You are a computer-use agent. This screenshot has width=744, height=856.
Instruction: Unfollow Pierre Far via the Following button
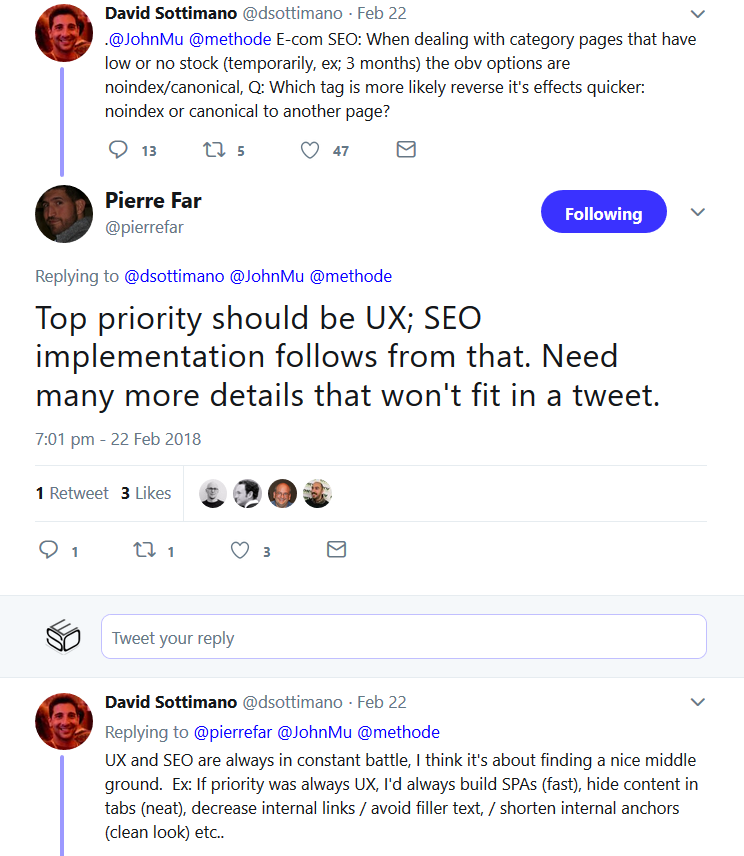pyautogui.click(x=603, y=211)
